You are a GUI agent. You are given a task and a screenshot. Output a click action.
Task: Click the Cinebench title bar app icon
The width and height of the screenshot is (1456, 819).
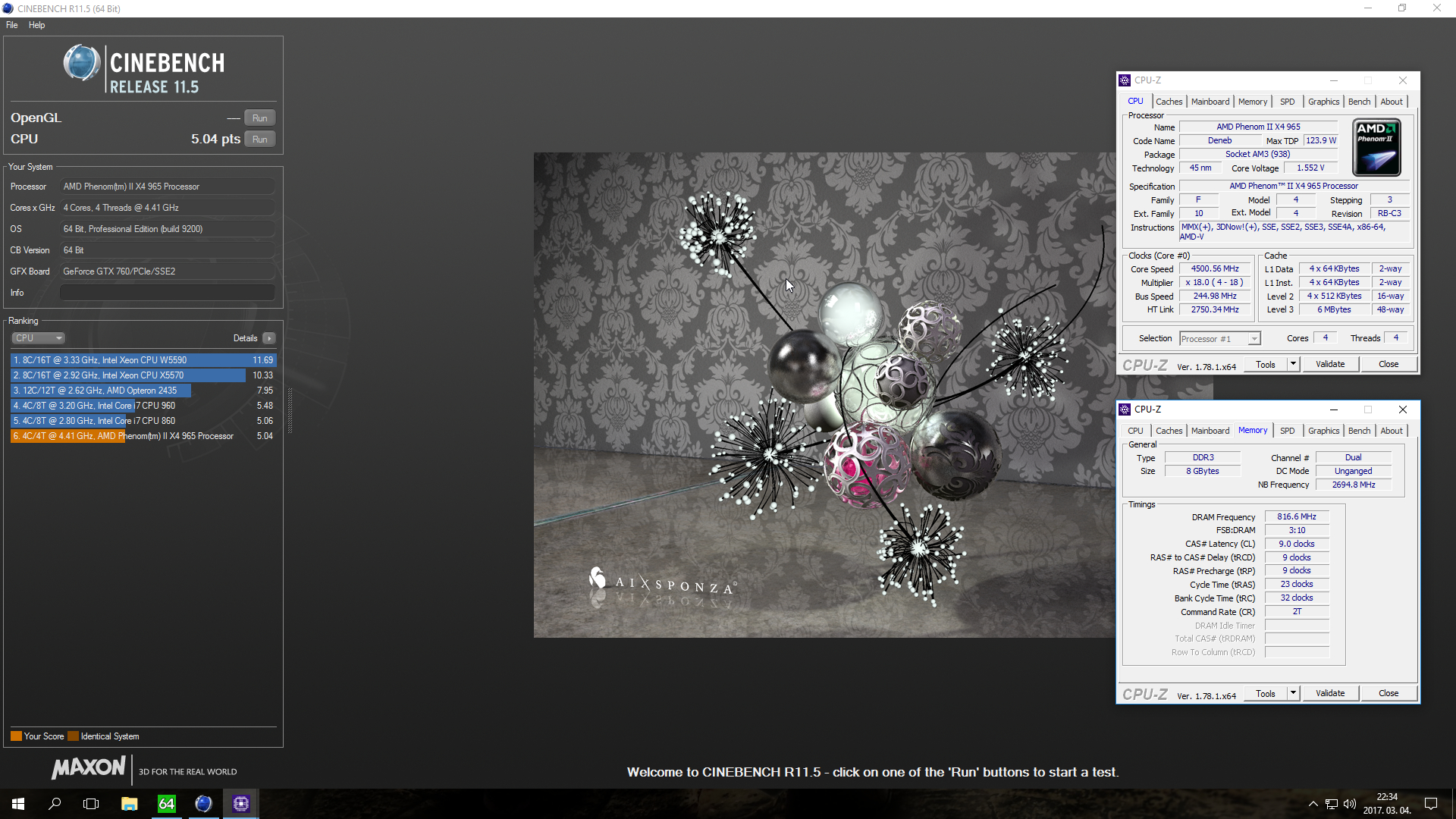(x=8, y=8)
